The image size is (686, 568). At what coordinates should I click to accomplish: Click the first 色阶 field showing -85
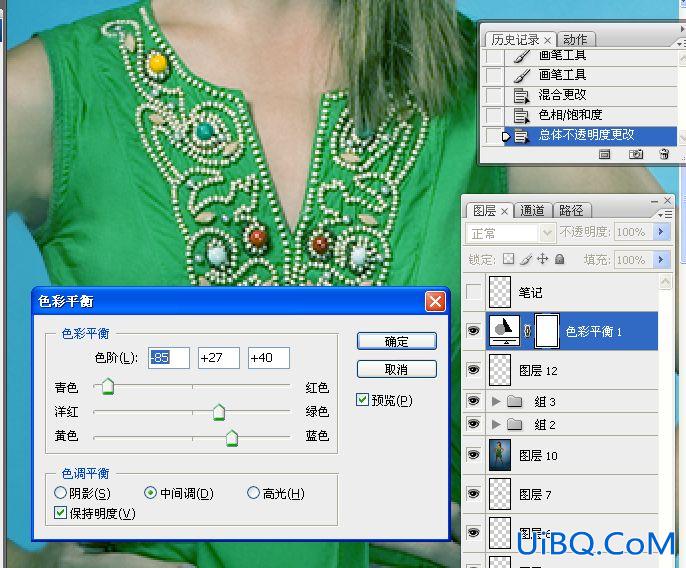(169, 358)
